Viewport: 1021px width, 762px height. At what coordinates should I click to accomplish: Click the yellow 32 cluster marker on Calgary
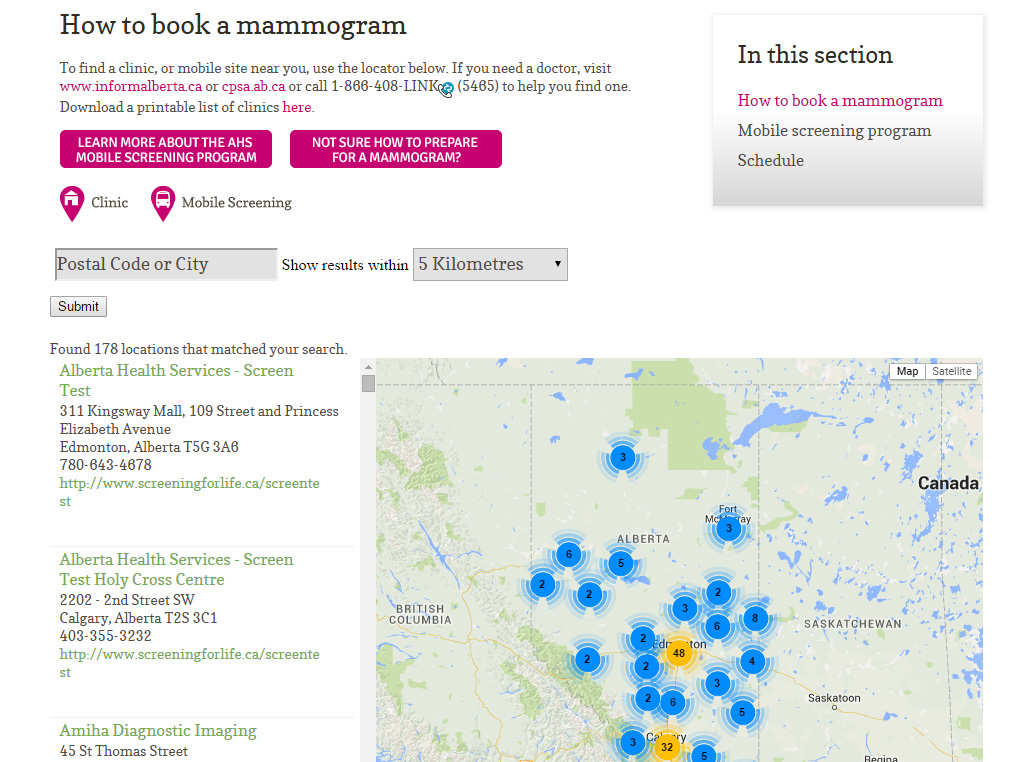(x=667, y=747)
